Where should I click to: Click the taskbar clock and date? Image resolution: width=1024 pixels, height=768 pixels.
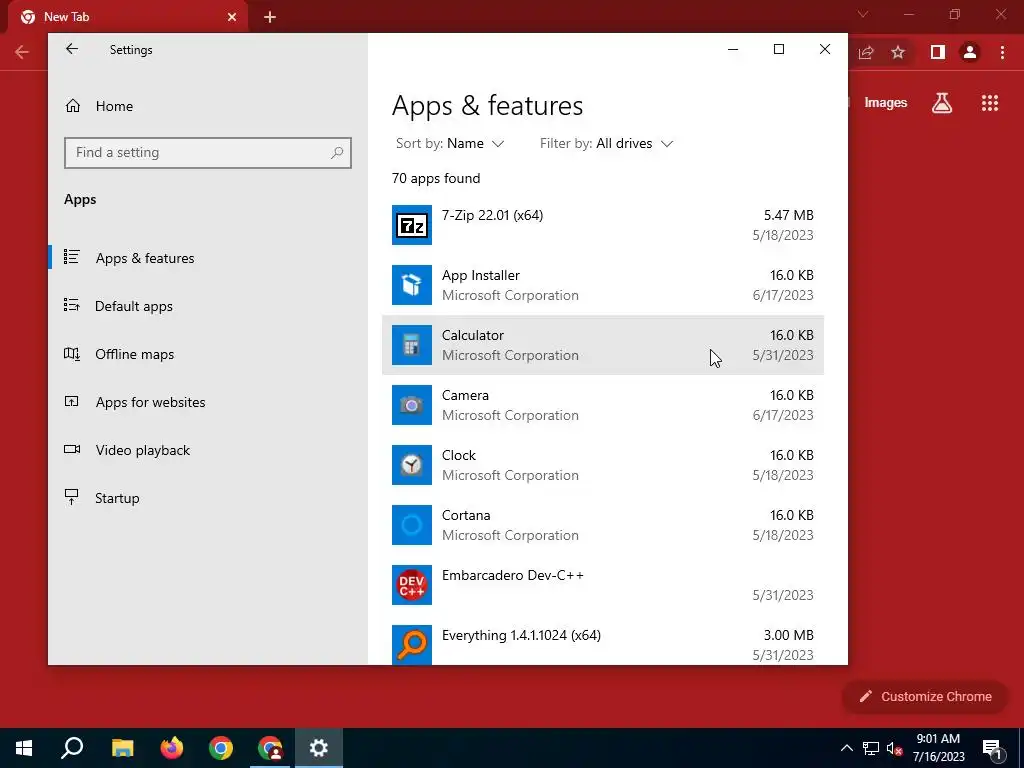point(938,748)
